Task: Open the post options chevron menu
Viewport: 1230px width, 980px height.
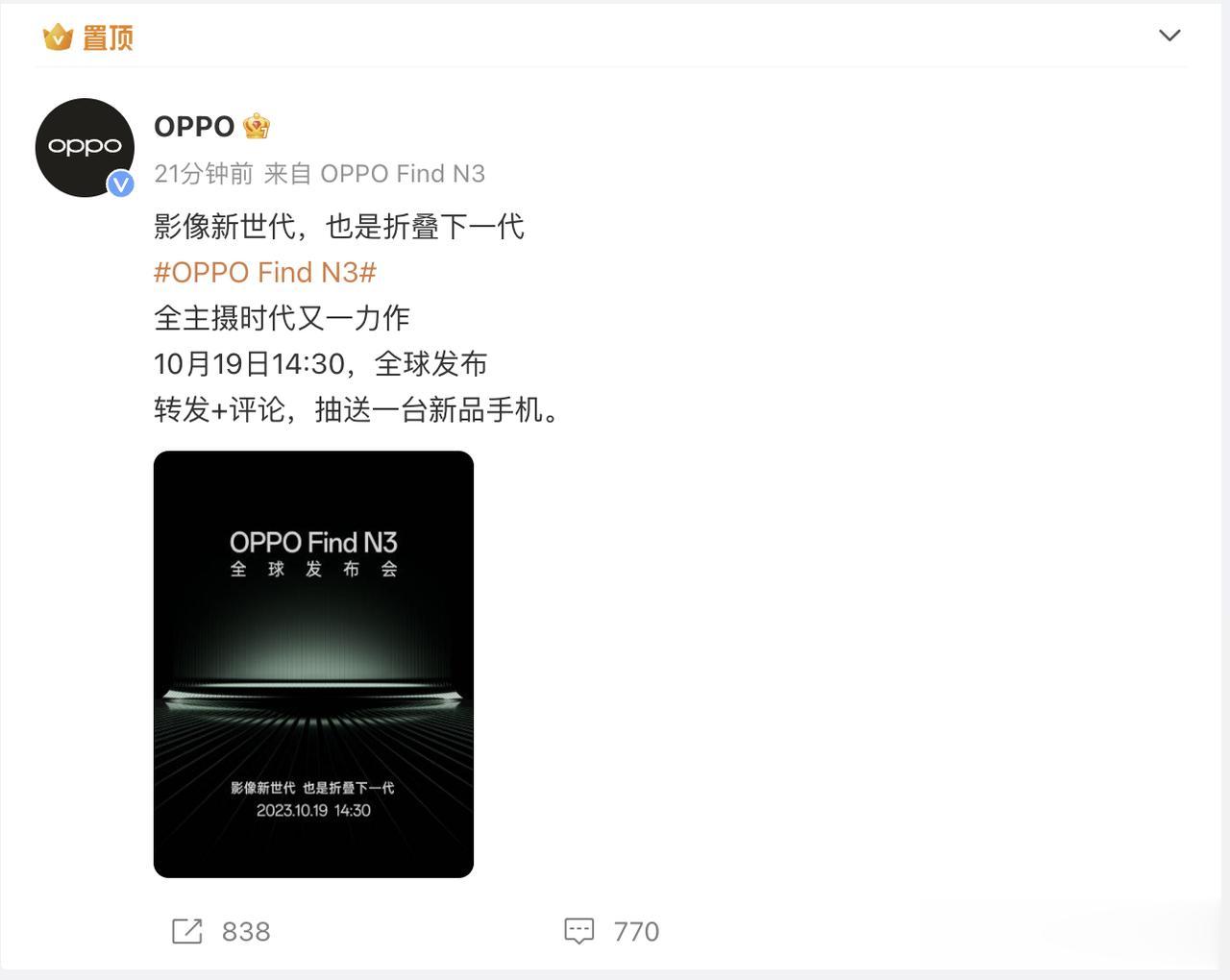Action: click(x=1169, y=36)
